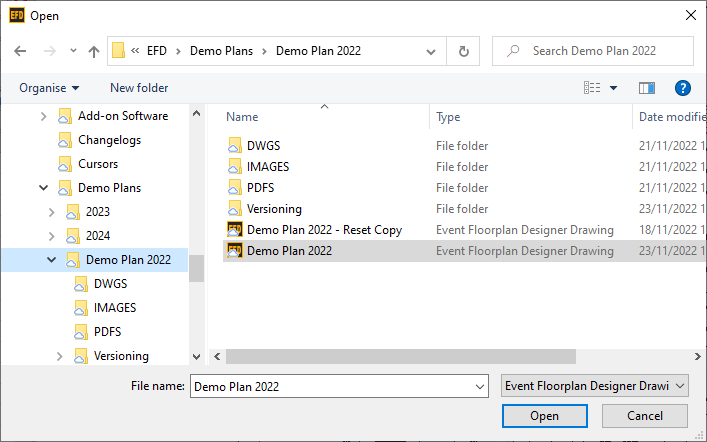Viewport: 707px width, 442px height.
Task: Select the 2023 tree folder
Action: (x=98, y=212)
